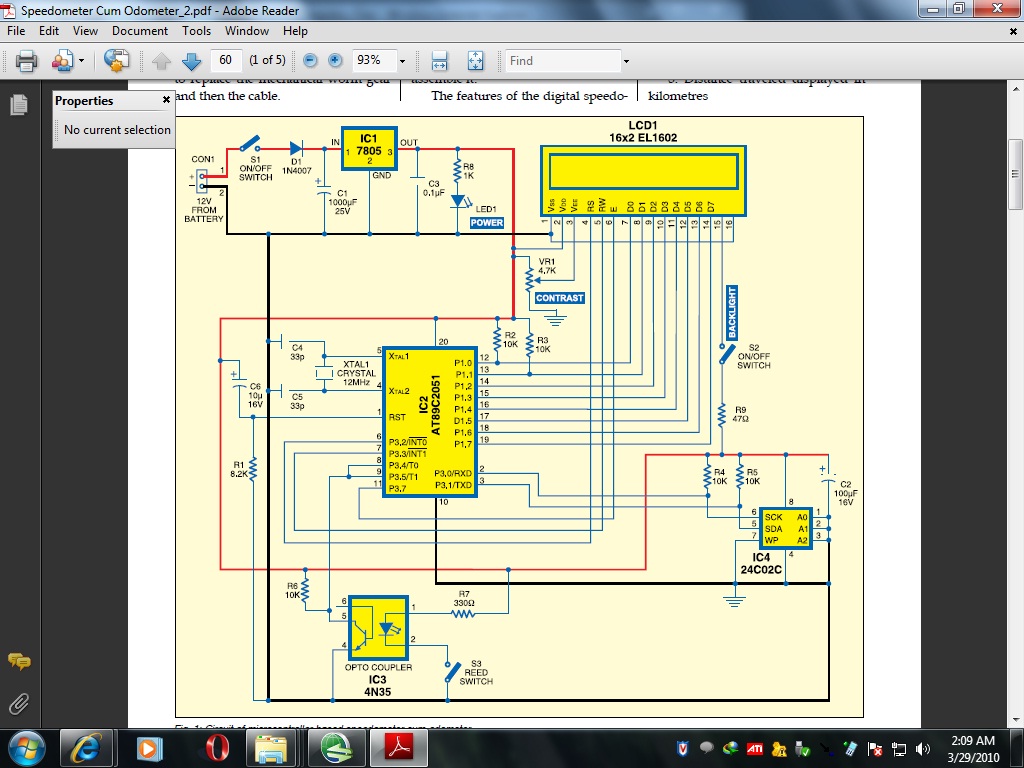The image size is (1024, 768).
Task: Click the '(1 of 5)' page count text
Action: tap(267, 60)
